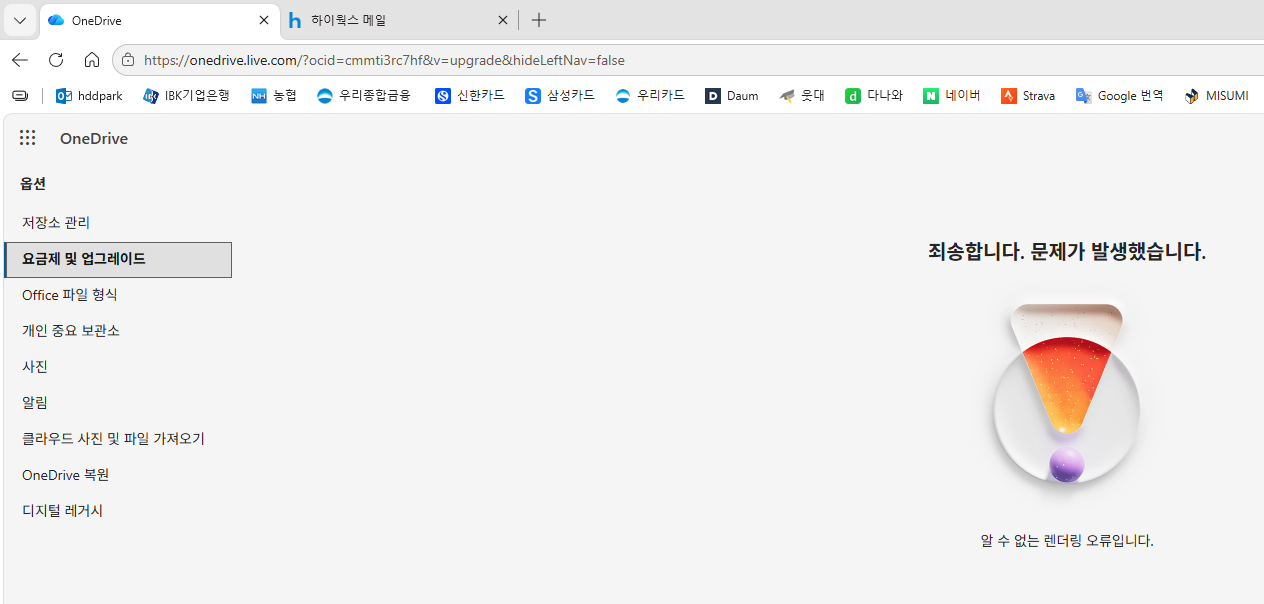
Task: Open 개인 중요 보관소 settings
Action: click(x=118, y=331)
